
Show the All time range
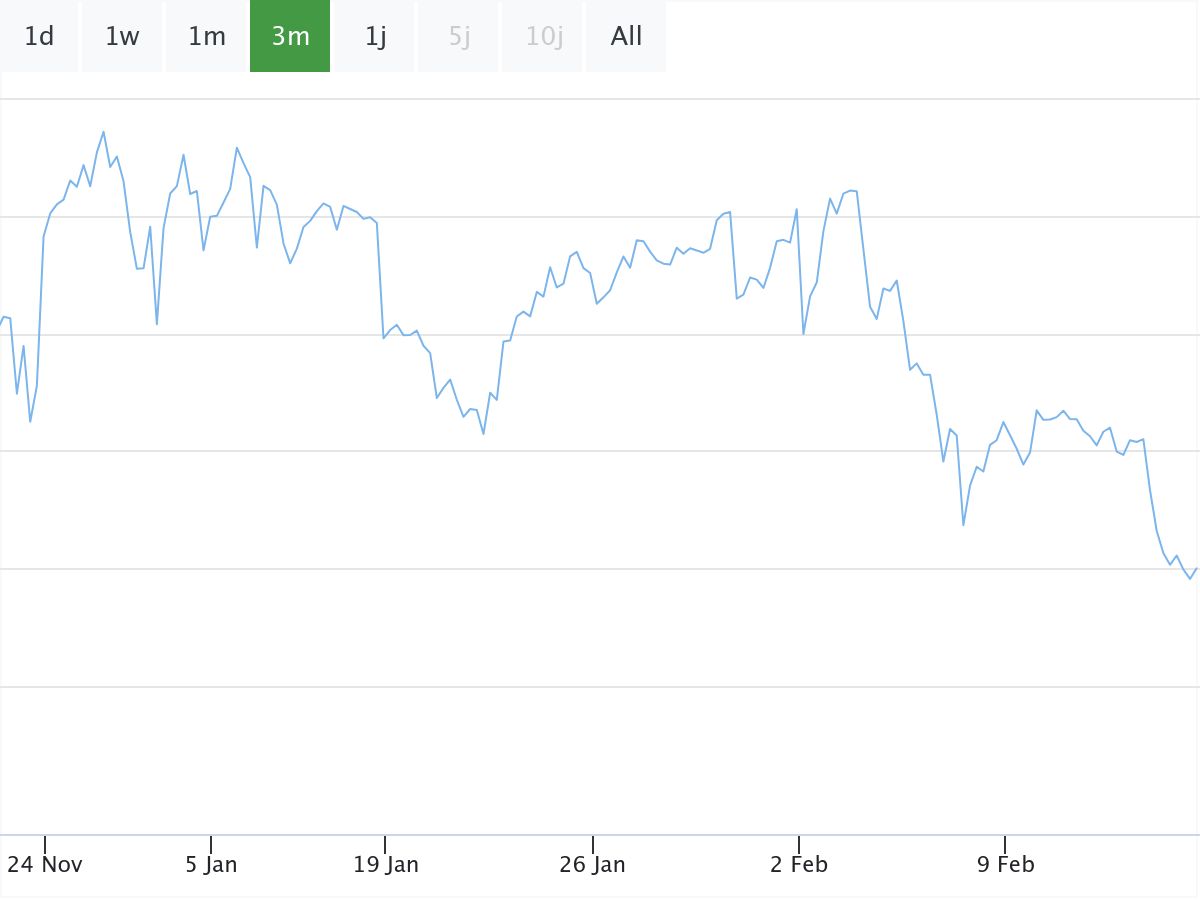(x=626, y=37)
